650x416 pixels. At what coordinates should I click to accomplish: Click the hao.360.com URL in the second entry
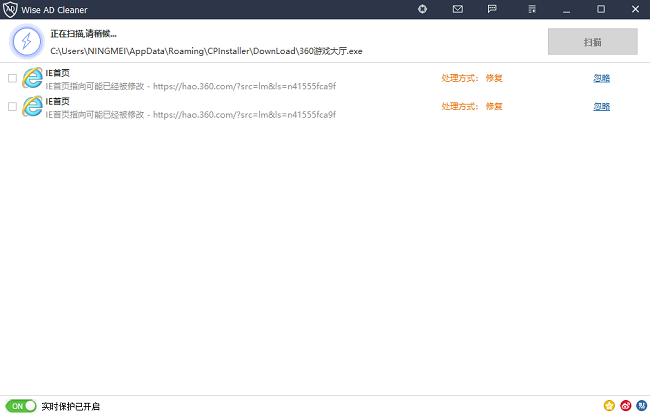click(245, 115)
